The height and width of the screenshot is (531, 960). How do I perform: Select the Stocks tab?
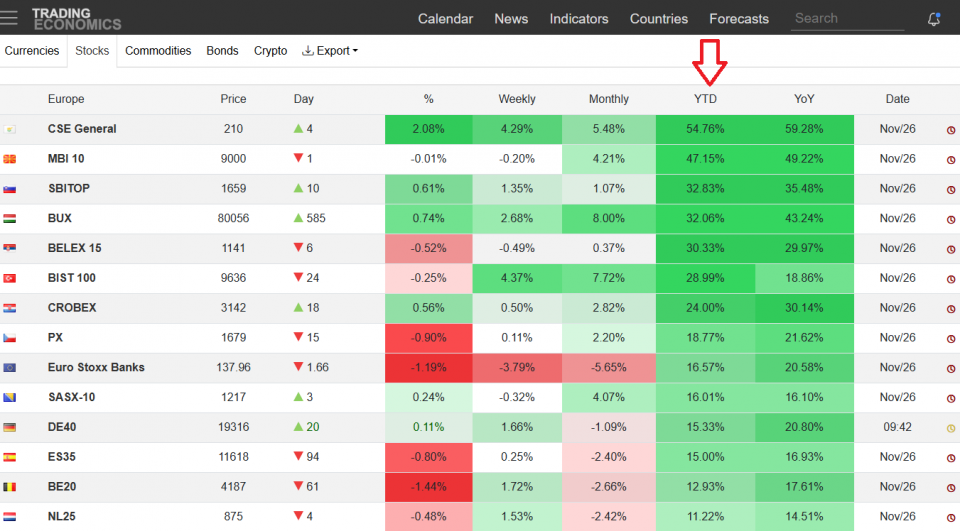point(92,51)
